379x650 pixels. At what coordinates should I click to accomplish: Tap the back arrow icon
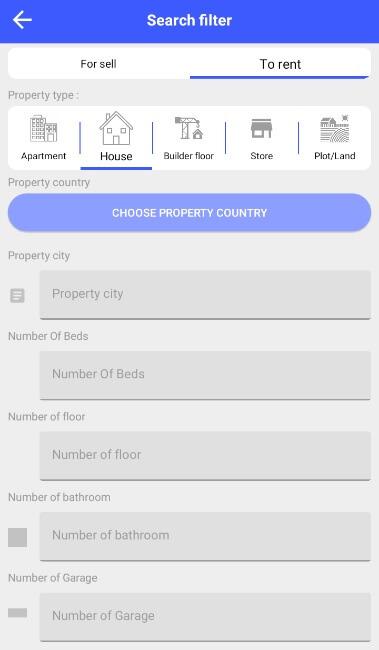22,20
